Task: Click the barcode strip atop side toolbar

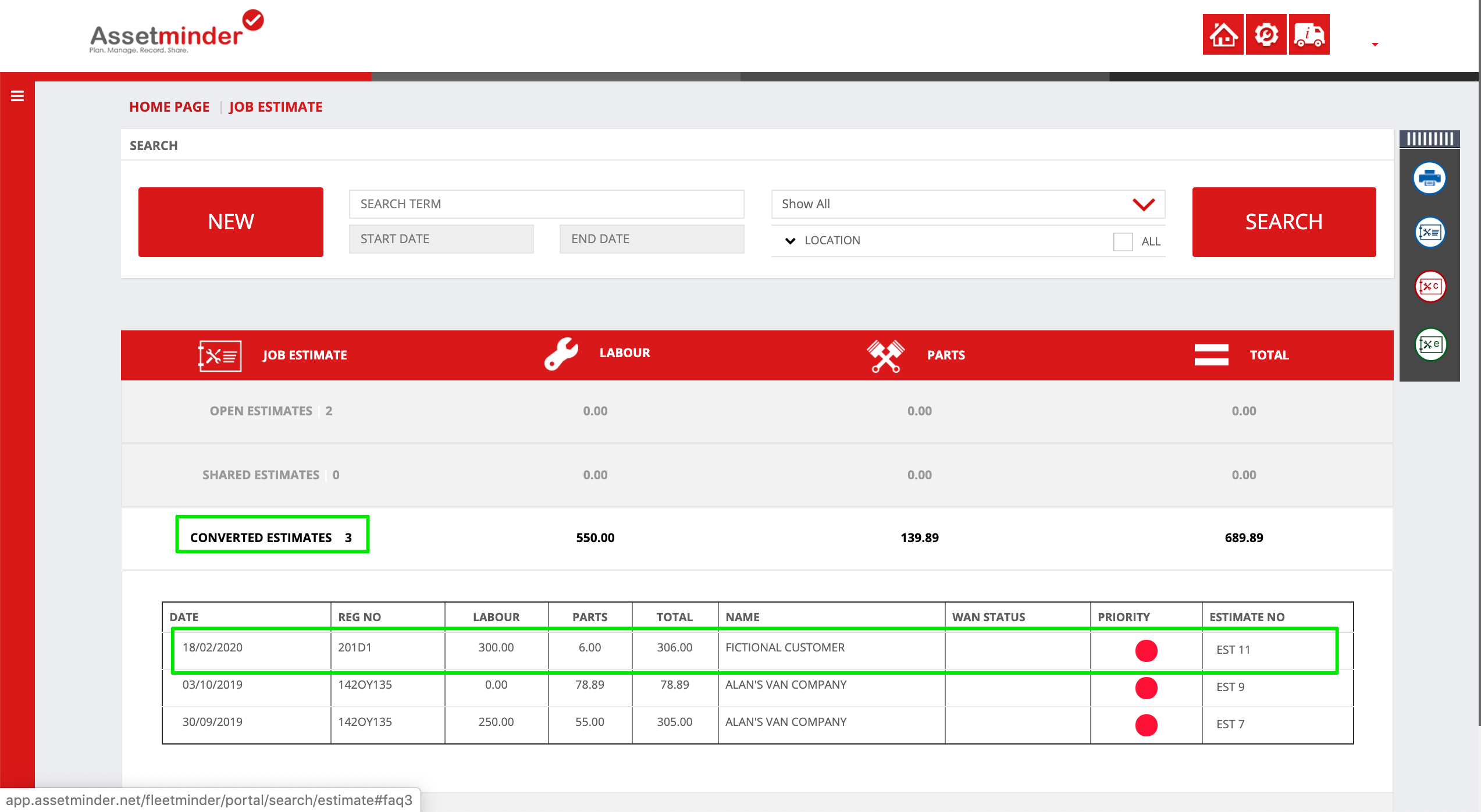Action: coord(1430,139)
